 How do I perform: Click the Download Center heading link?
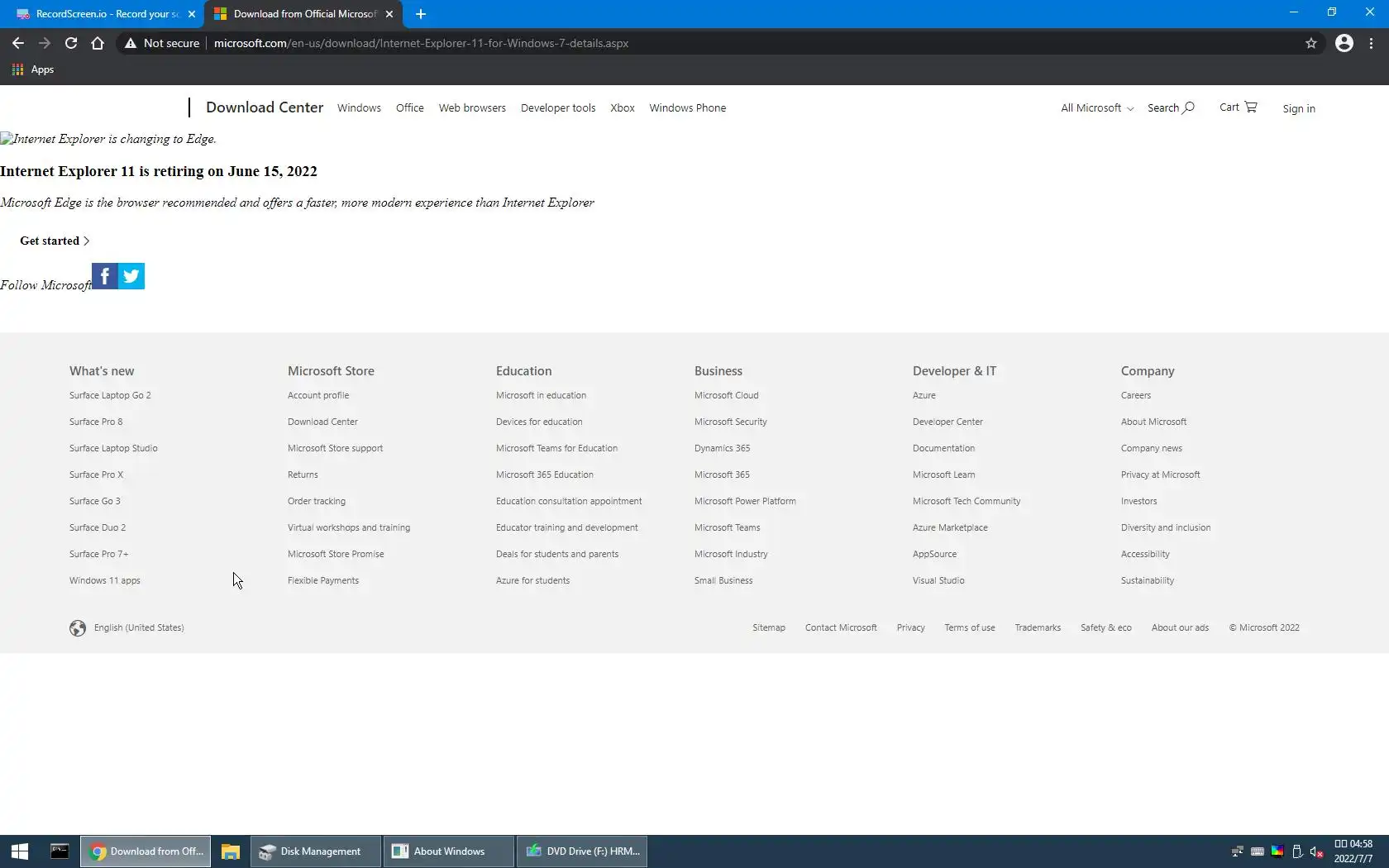(x=265, y=107)
